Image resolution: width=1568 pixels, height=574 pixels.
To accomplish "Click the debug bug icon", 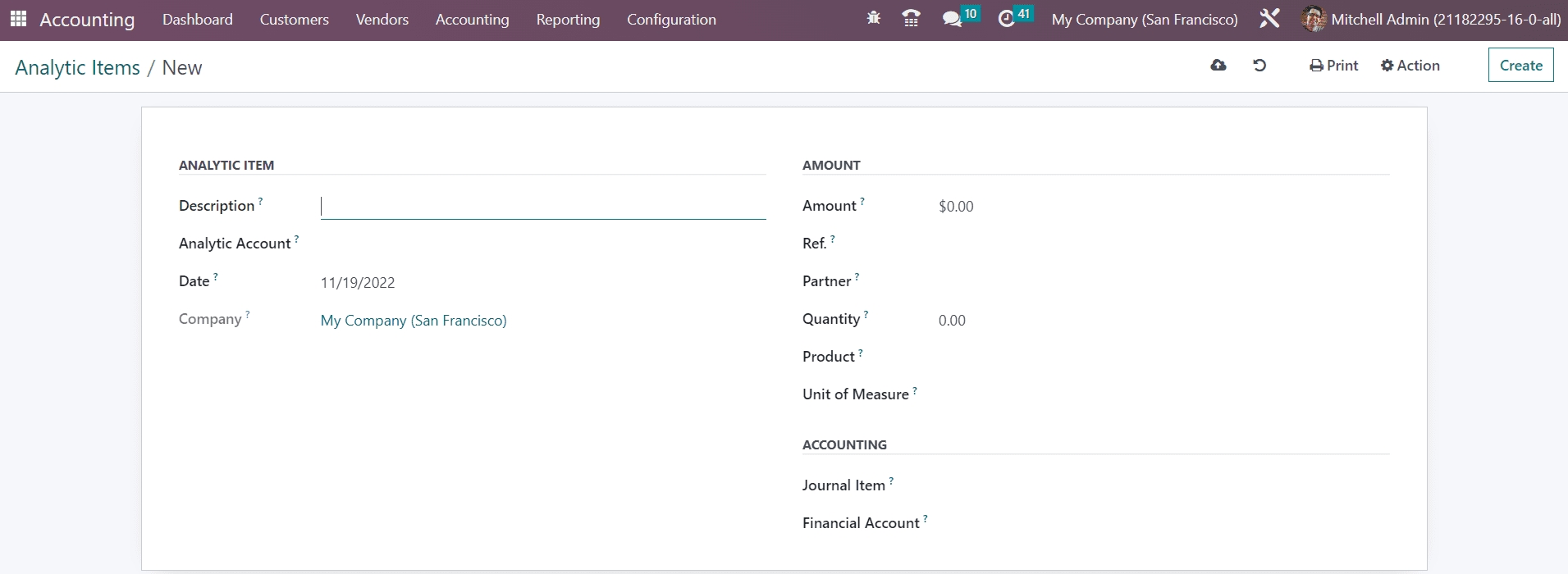I will pyautogui.click(x=873, y=18).
